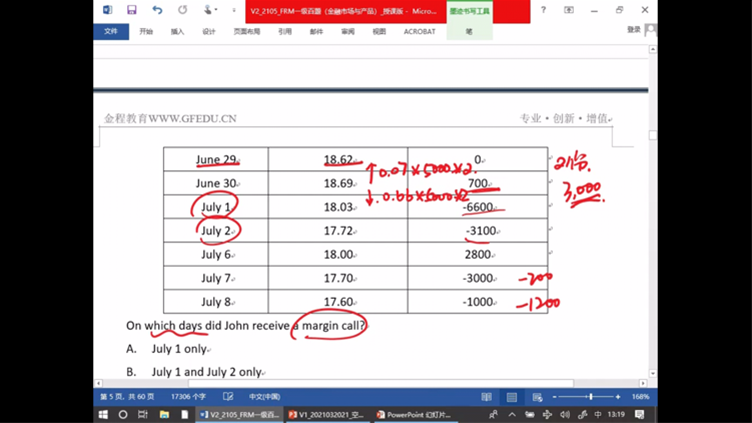
Task: Switch to V2_2105_FRM Word taskbar button
Action: pyautogui.click(x=240, y=414)
